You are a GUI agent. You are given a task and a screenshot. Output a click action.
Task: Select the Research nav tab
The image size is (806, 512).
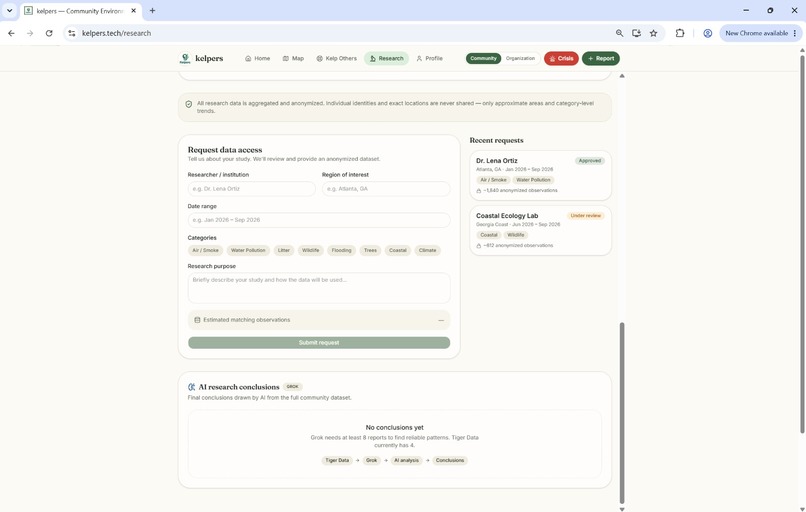click(x=387, y=59)
